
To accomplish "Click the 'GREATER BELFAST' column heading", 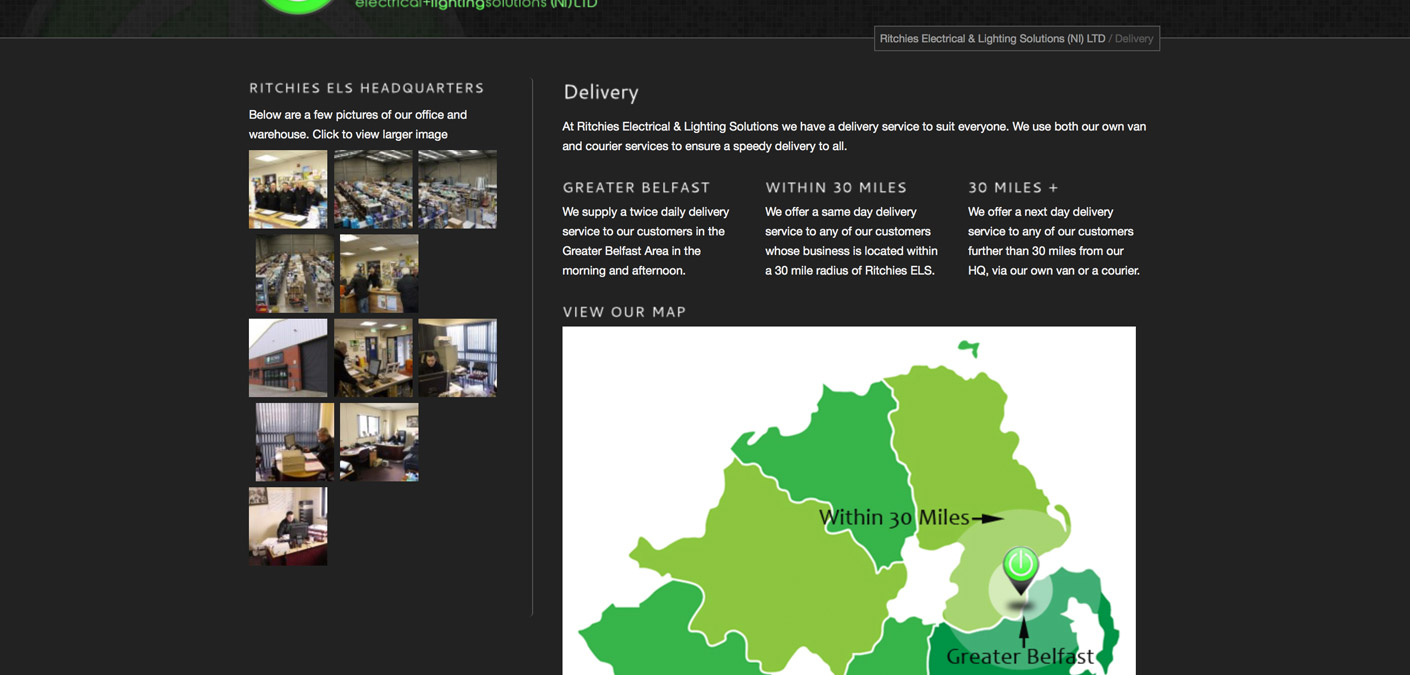I will pyautogui.click(x=636, y=187).
